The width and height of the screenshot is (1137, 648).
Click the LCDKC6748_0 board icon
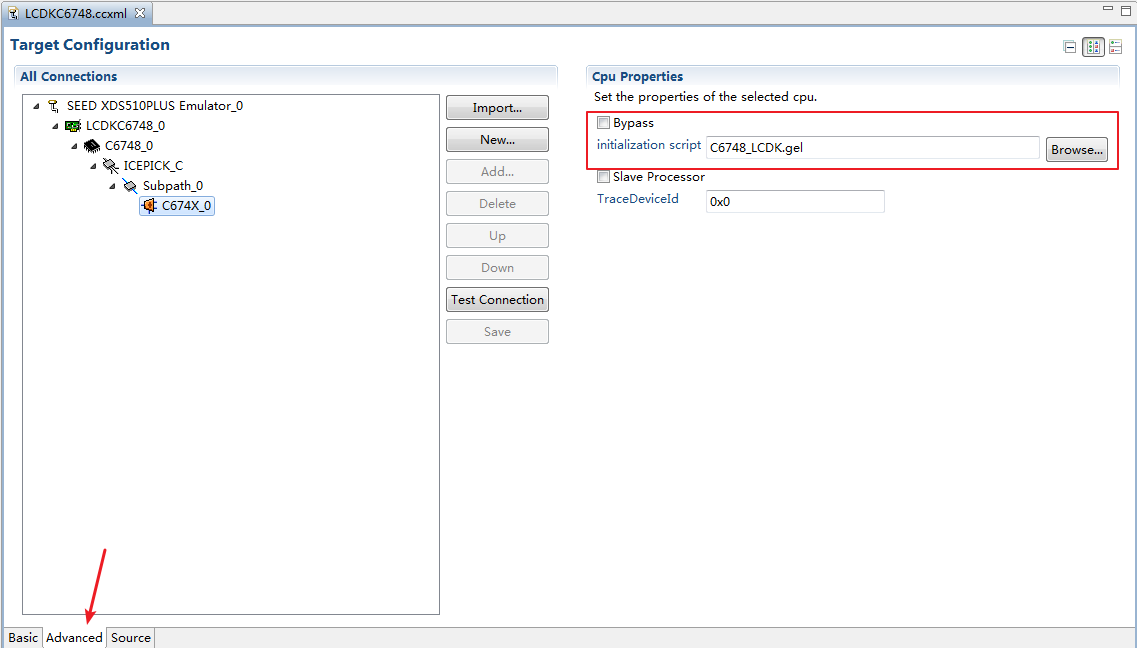click(71, 125)
